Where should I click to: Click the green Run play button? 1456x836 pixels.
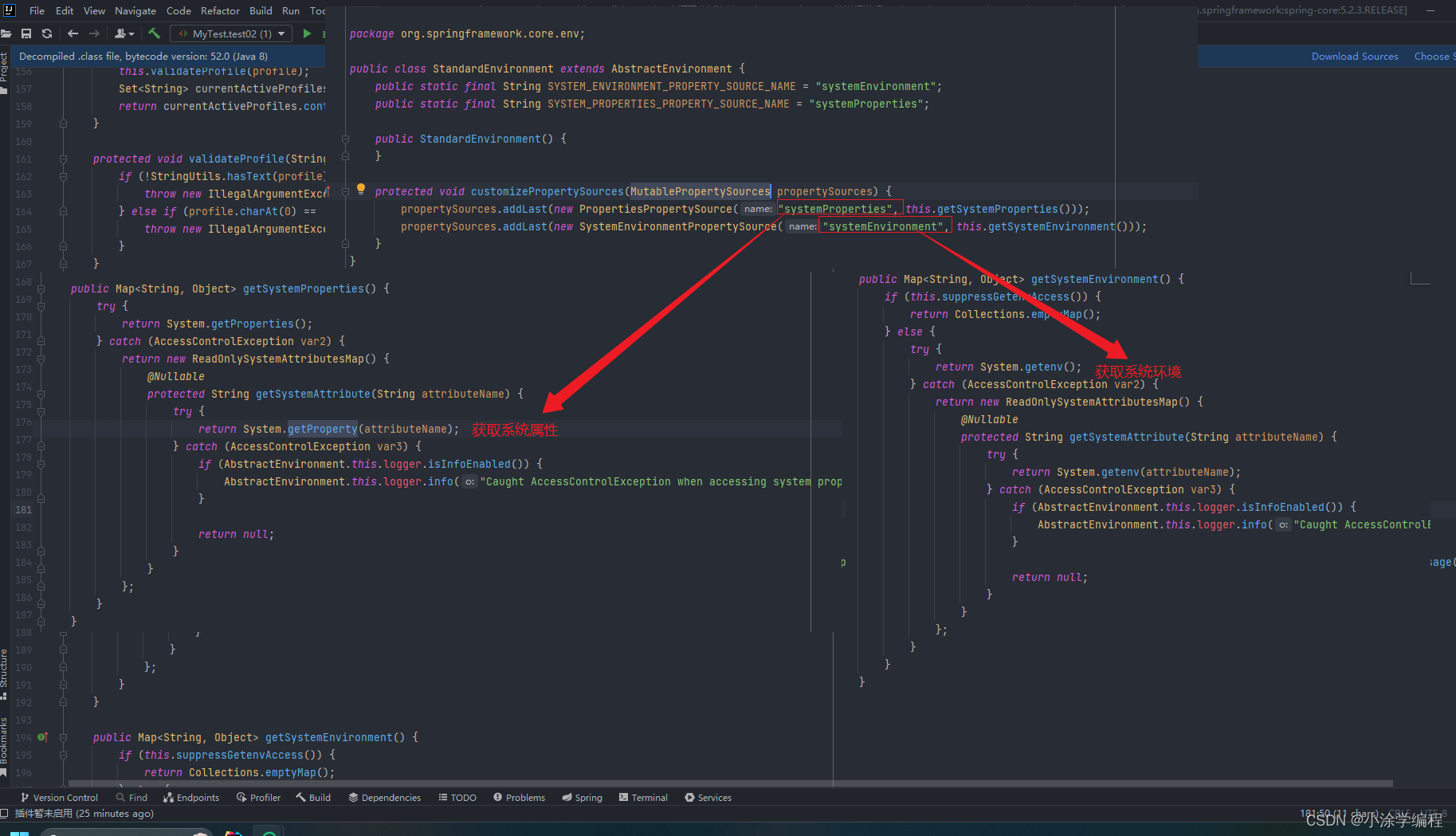point(307,33)
